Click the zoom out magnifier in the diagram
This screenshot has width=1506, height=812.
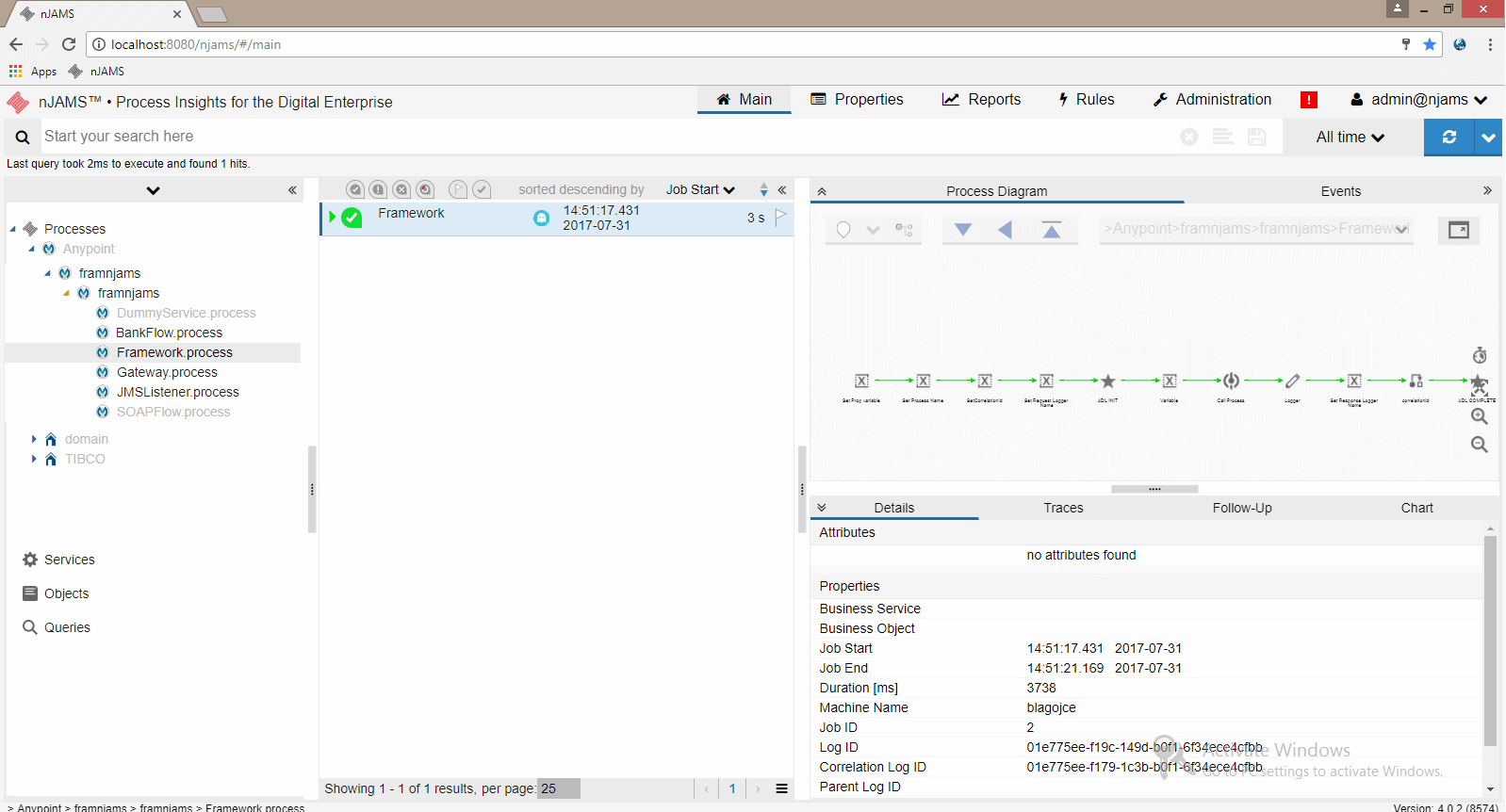point(1480,445)
